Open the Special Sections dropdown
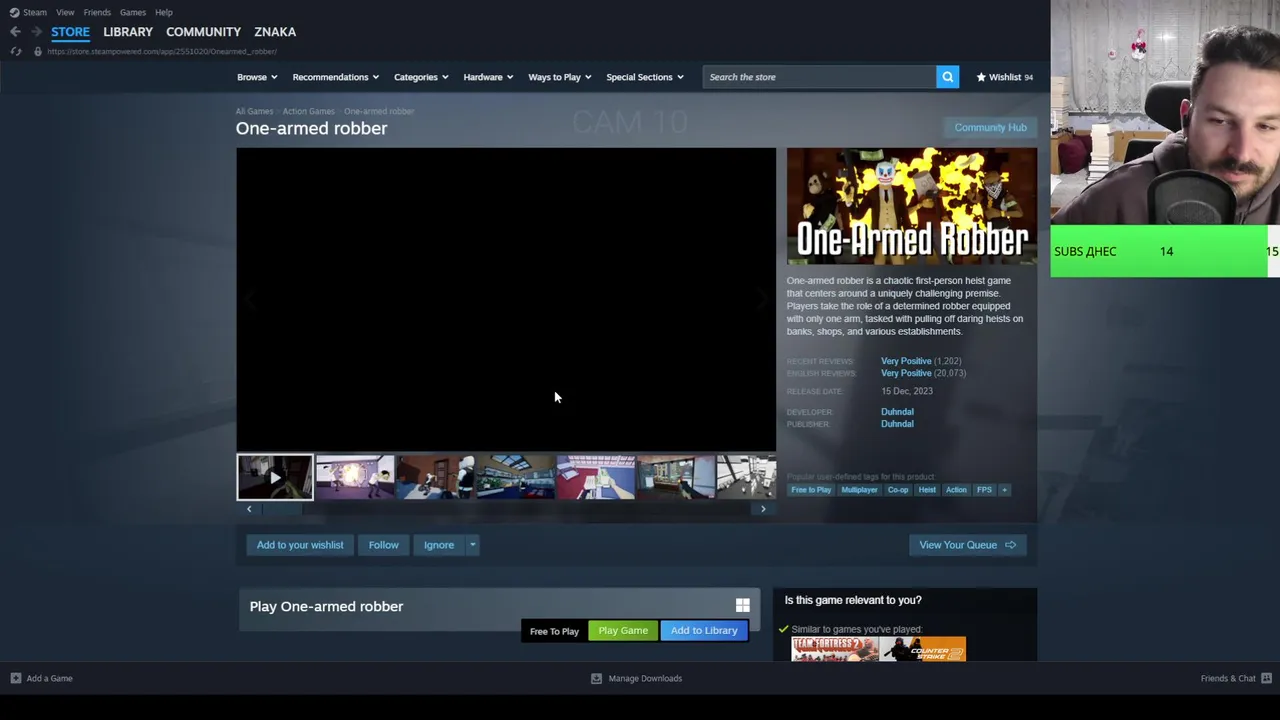The image size is (1280, 720). [x=645, y=77]
